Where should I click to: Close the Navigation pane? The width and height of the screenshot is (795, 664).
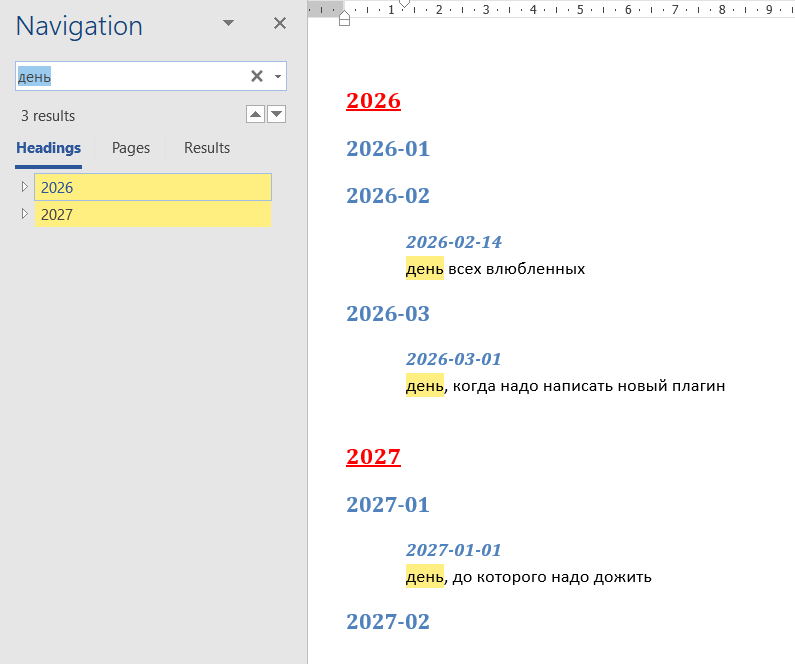click(x=280, y=23)
